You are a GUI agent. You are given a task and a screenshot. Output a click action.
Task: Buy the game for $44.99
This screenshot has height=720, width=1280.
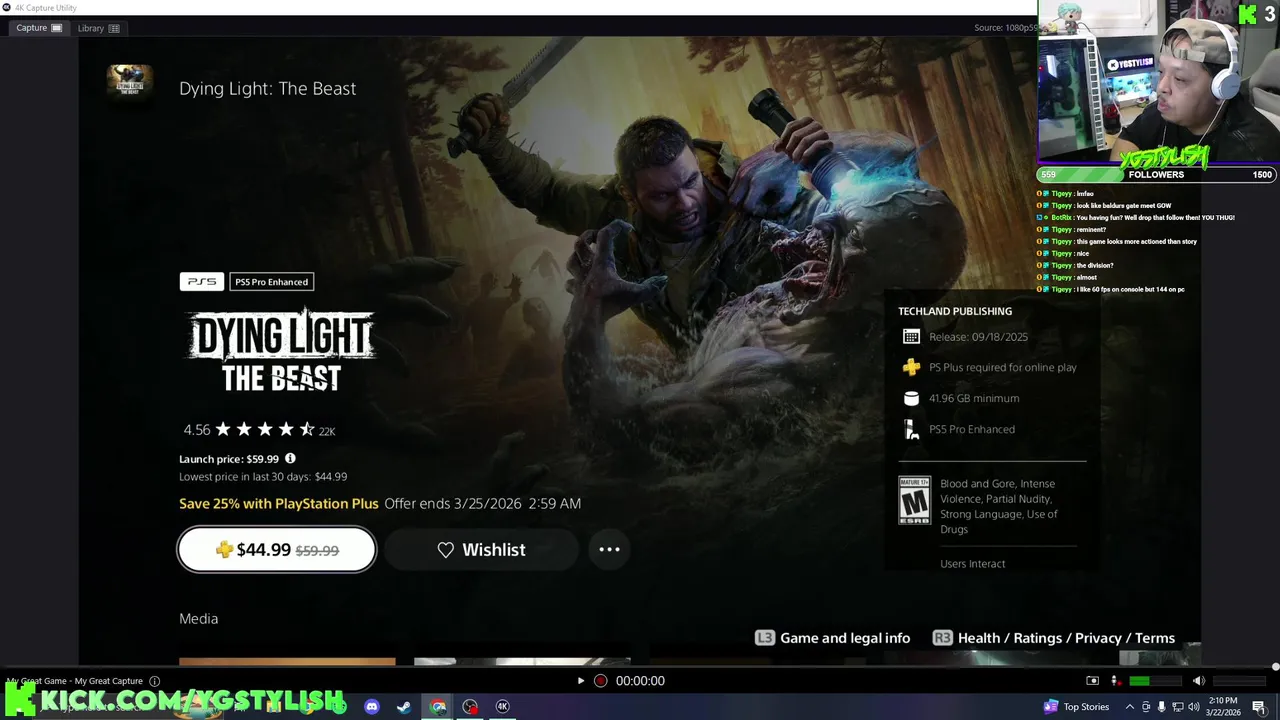[277, 549]
